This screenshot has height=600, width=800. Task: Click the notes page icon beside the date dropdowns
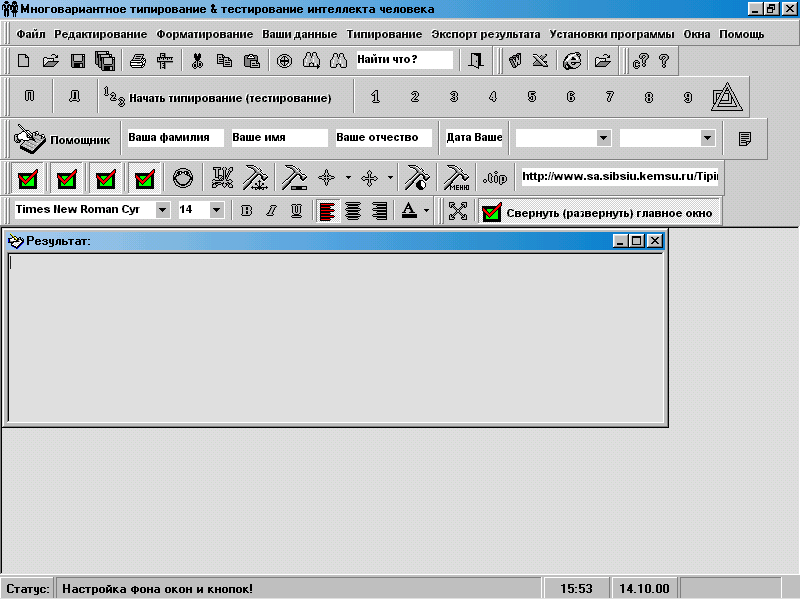click(x=745, y=139)
